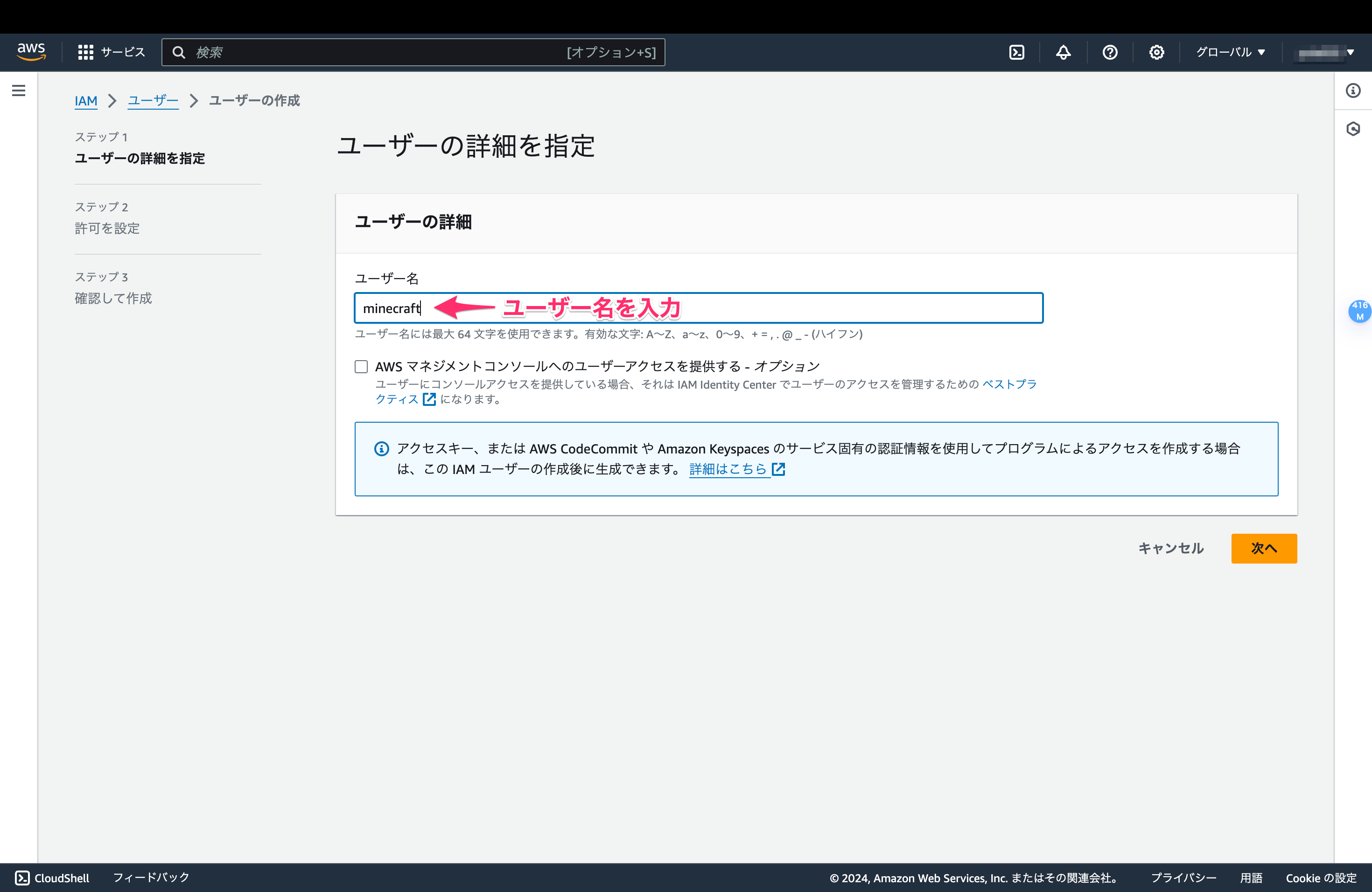1372x892 pixels.
Task: Open the settings gear icon
Action: tap(1156, 52)
